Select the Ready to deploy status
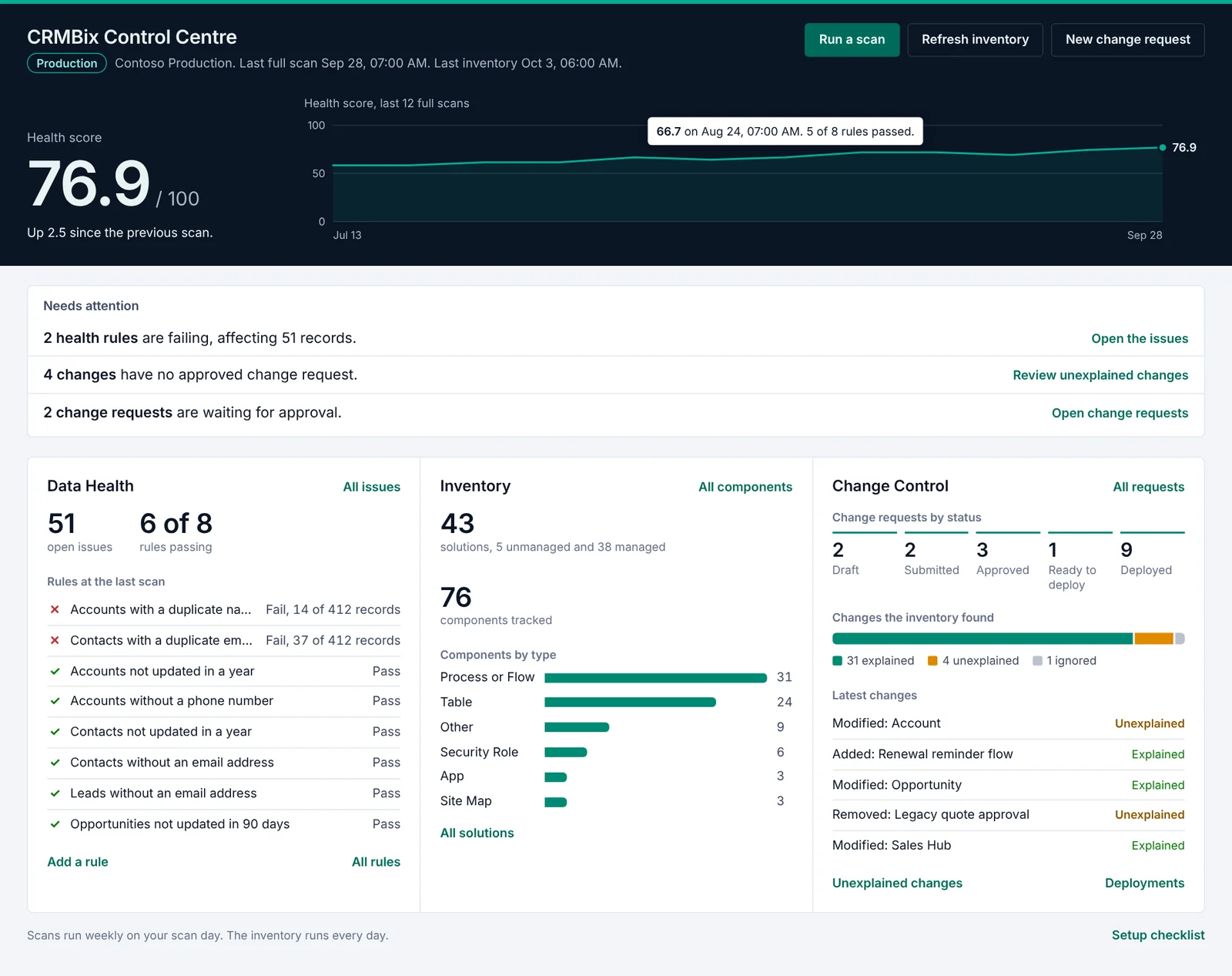Image resolution: width=1232 pixels, height=976 pixels. (1080, 562)
